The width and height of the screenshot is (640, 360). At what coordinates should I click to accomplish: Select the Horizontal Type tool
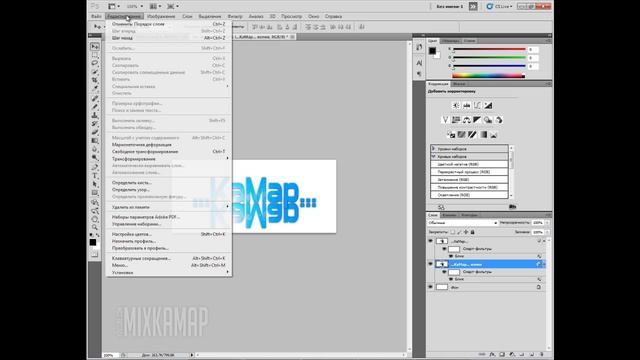[95, 176]
